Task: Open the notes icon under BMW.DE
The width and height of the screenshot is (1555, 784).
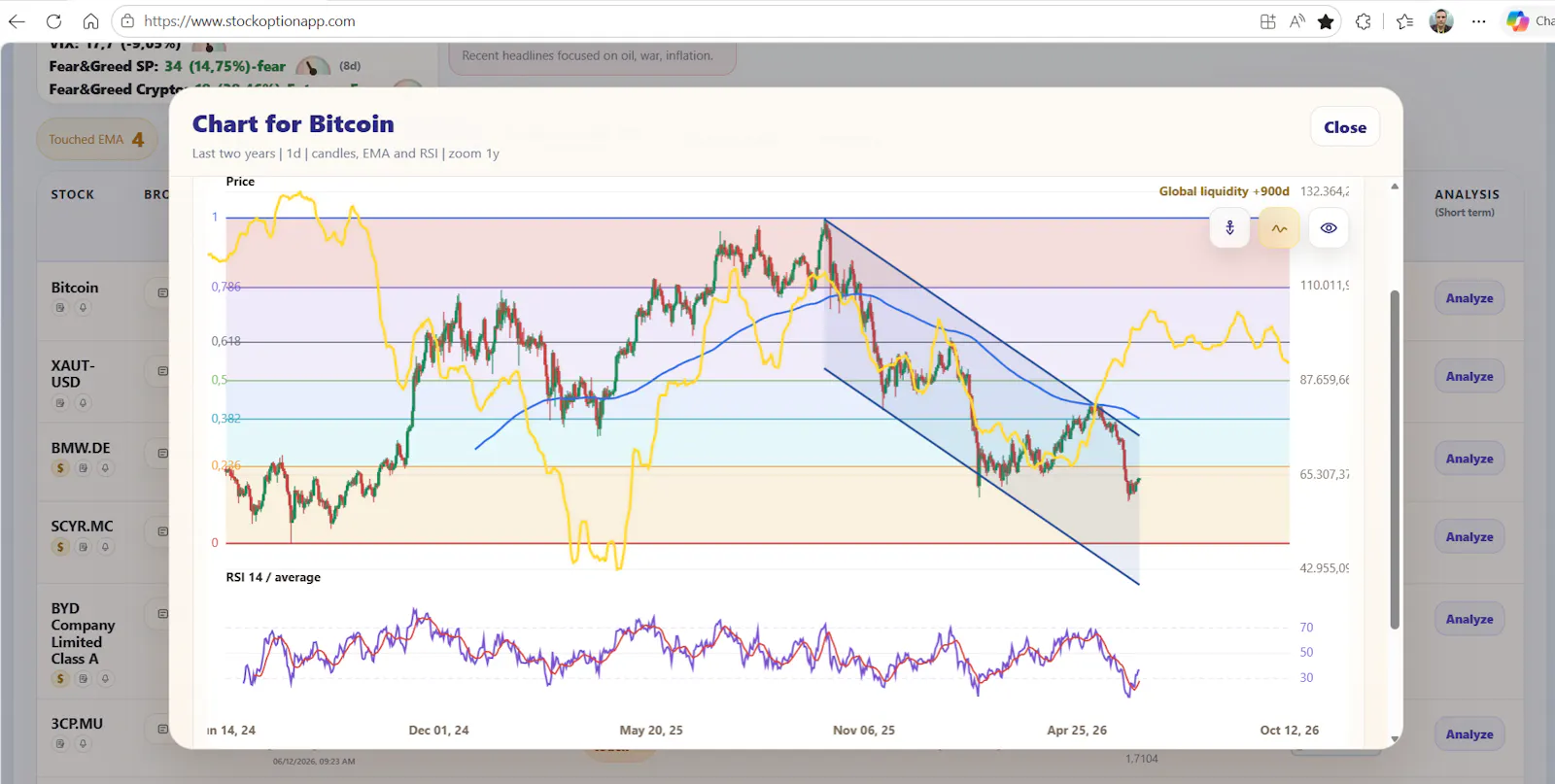Action: point(83,468)
